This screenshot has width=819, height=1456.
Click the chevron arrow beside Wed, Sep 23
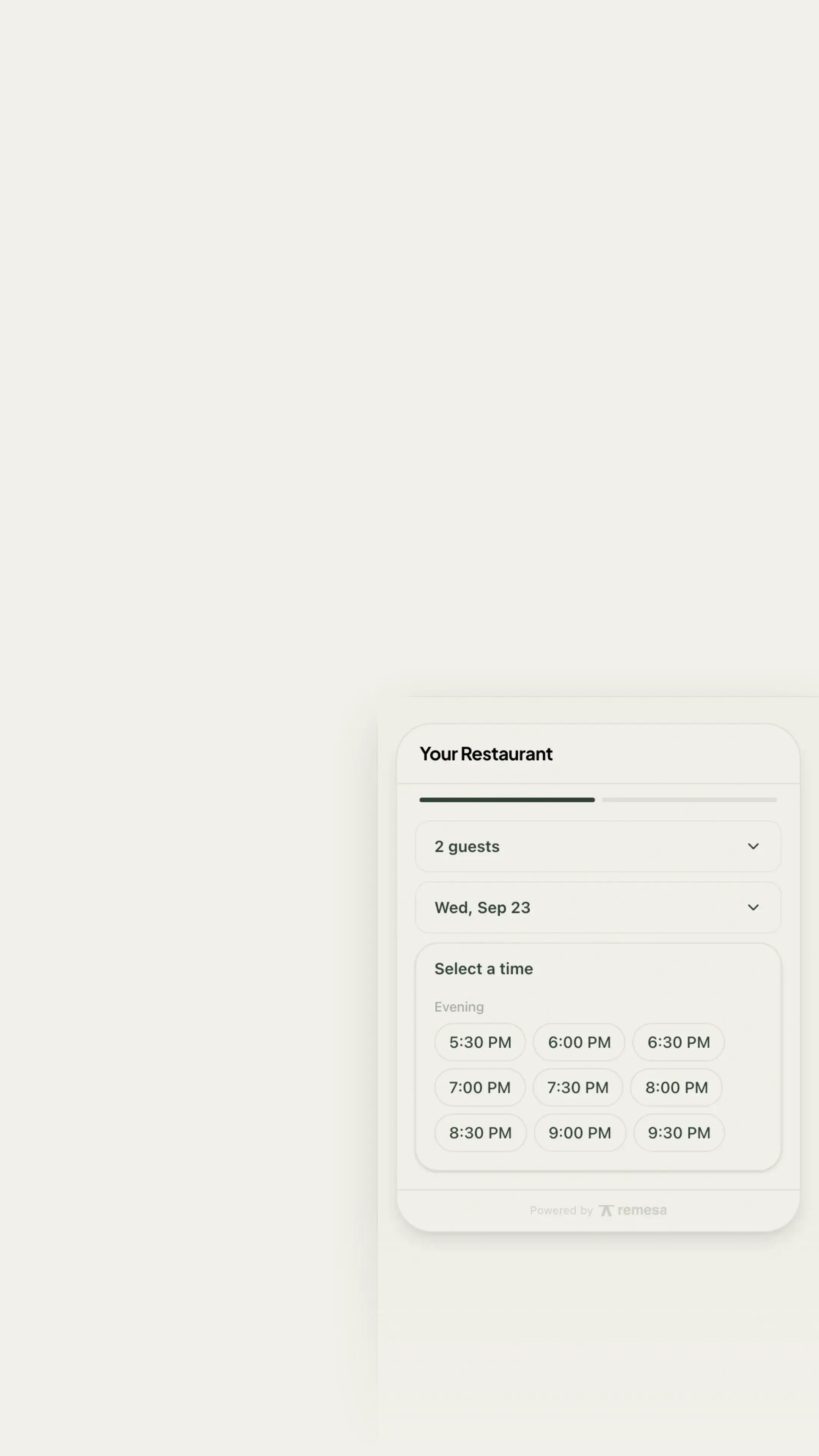click(753, 907)
